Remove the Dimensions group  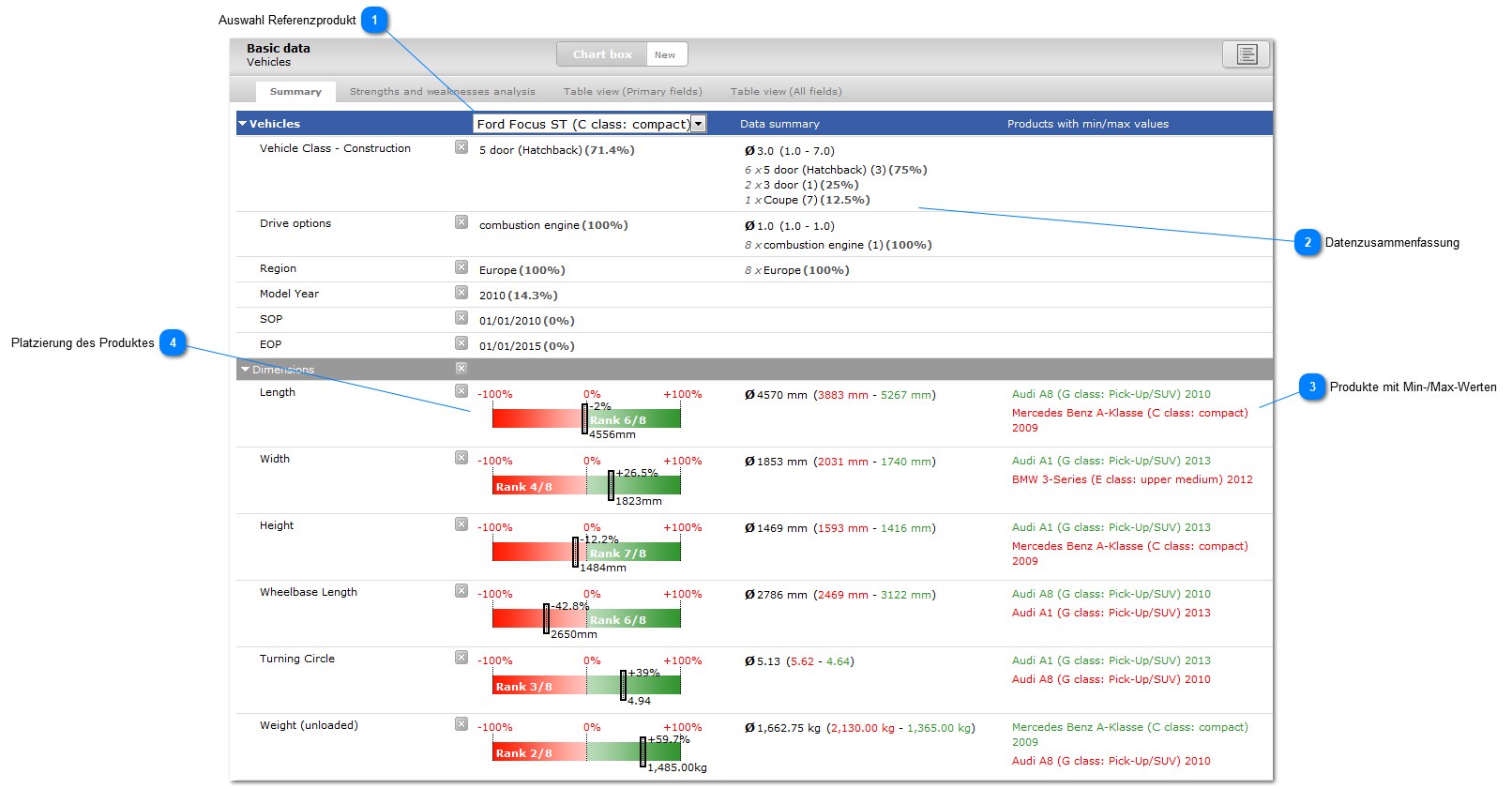(x=461, y=369)
